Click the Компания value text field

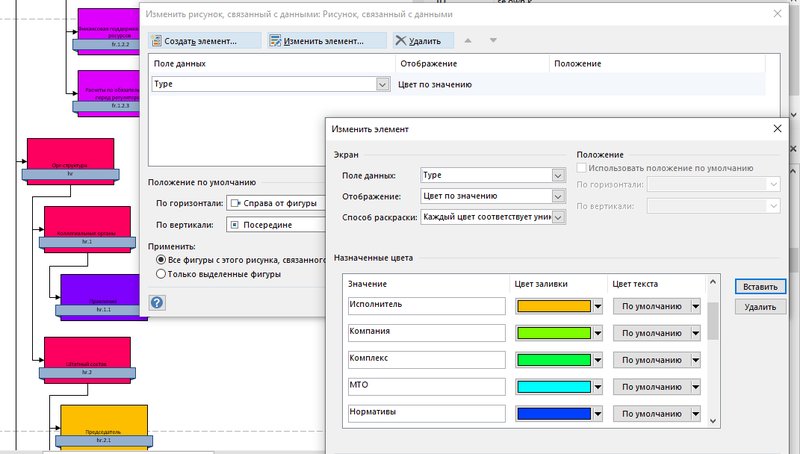coord(427,332)
